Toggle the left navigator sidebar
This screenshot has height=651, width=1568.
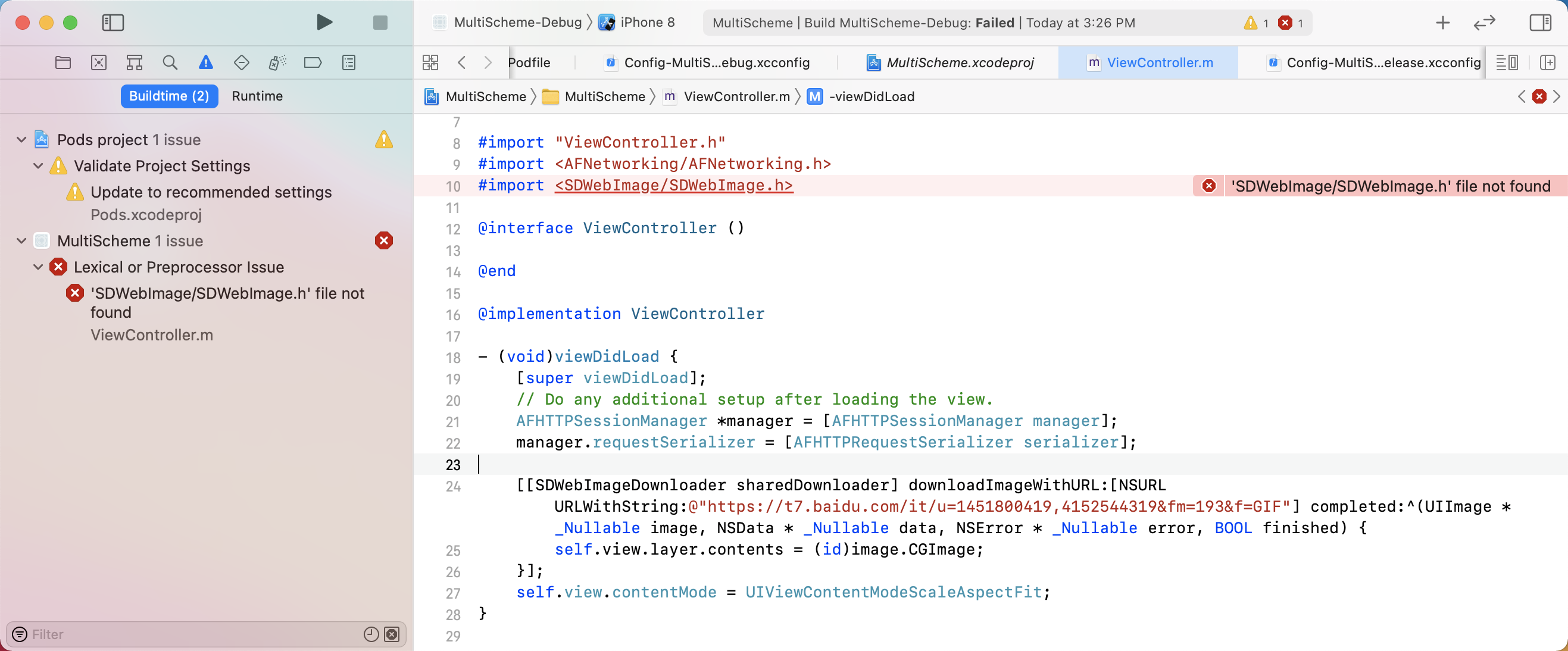coord(113,23)
